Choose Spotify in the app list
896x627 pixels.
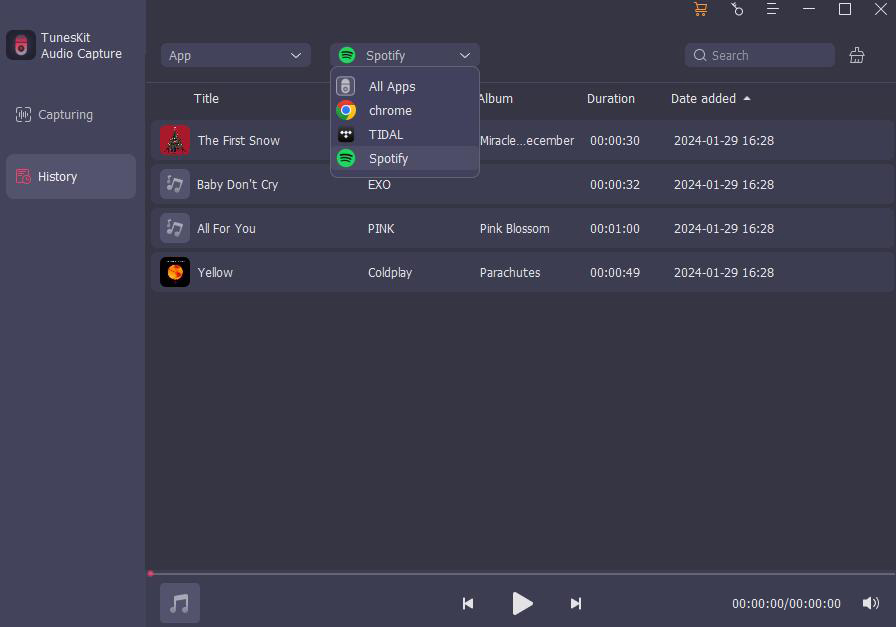pyautogui.click(x=405, y=158)
